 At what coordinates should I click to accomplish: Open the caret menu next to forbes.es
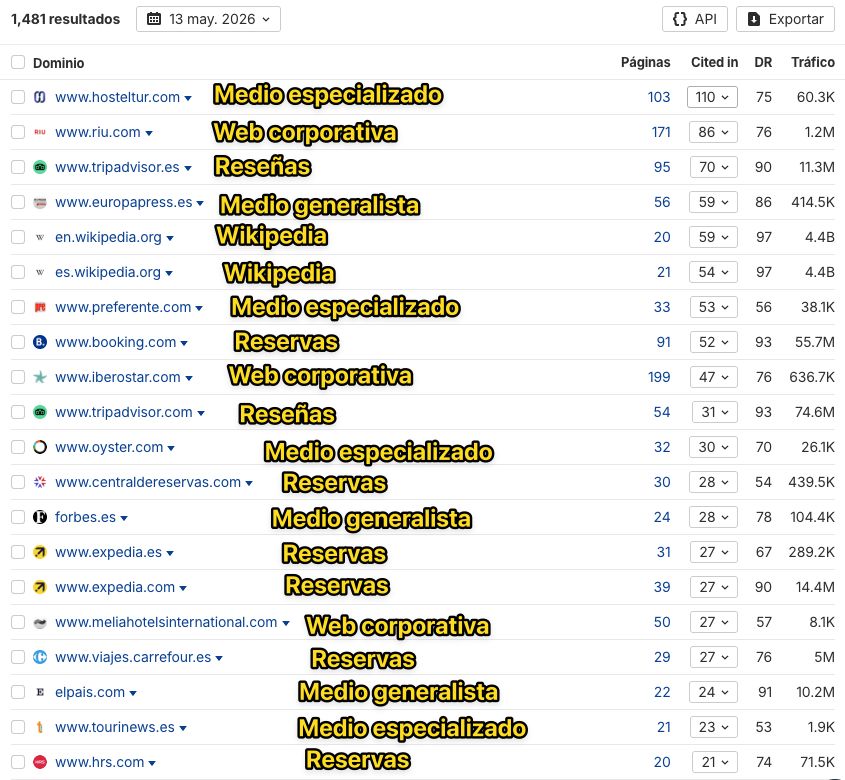tap(124, 519)
